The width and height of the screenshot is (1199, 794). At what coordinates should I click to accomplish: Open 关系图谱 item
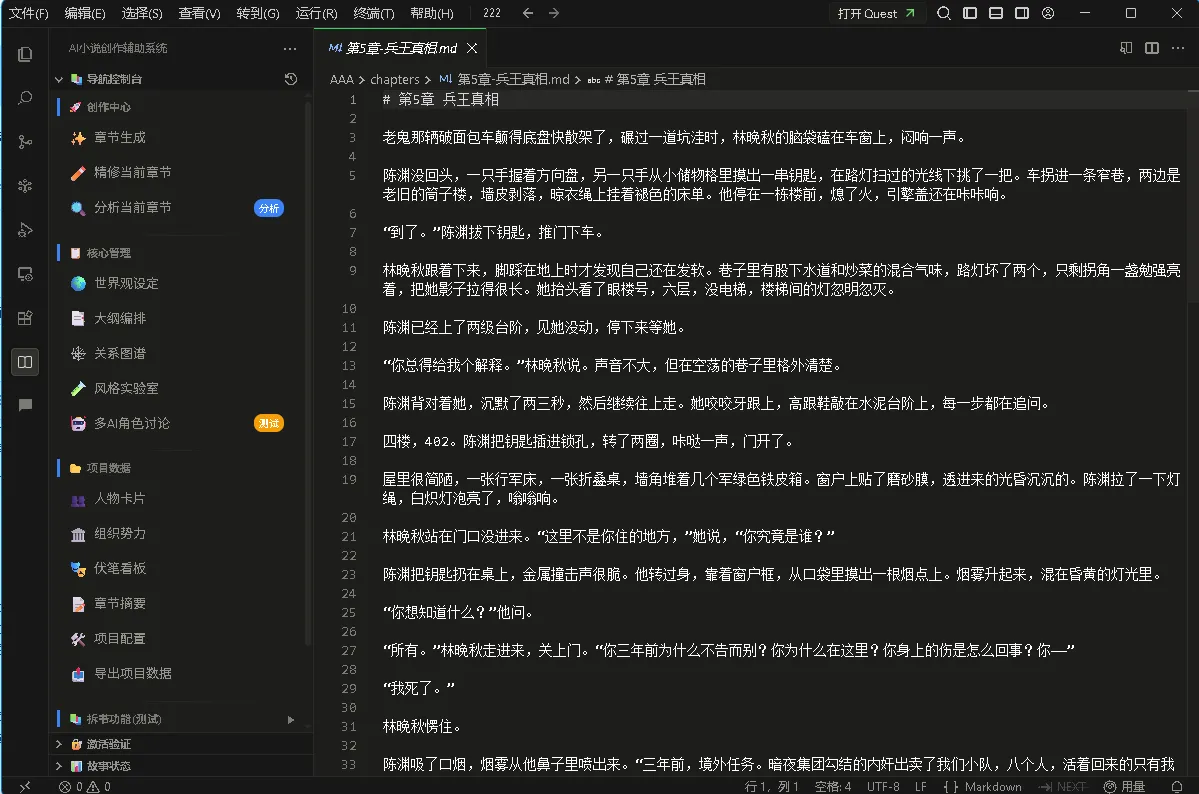pyautogui.click(x=119, y=354)
